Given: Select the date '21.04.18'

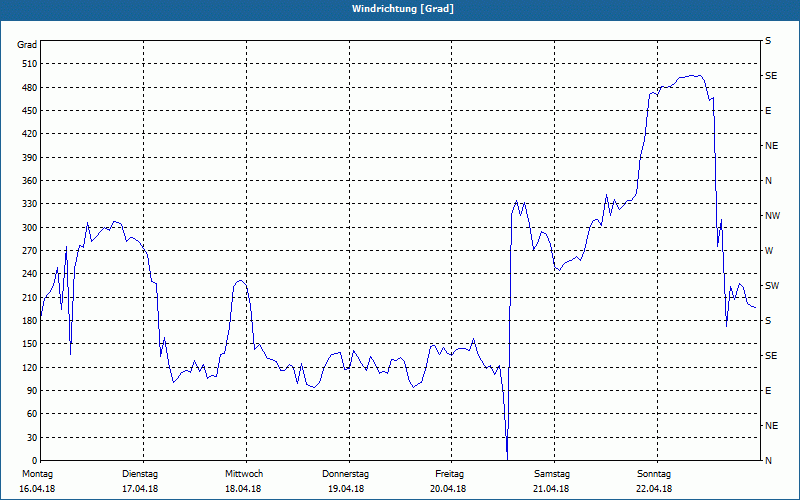Looking at the screenshot, I should pos(551,489).
